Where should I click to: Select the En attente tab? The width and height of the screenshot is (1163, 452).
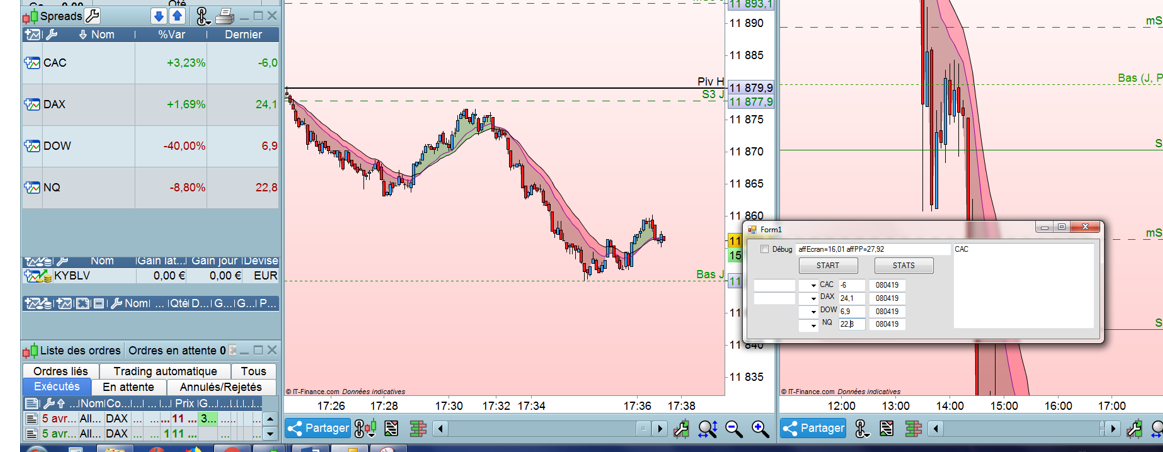(128, 387)
